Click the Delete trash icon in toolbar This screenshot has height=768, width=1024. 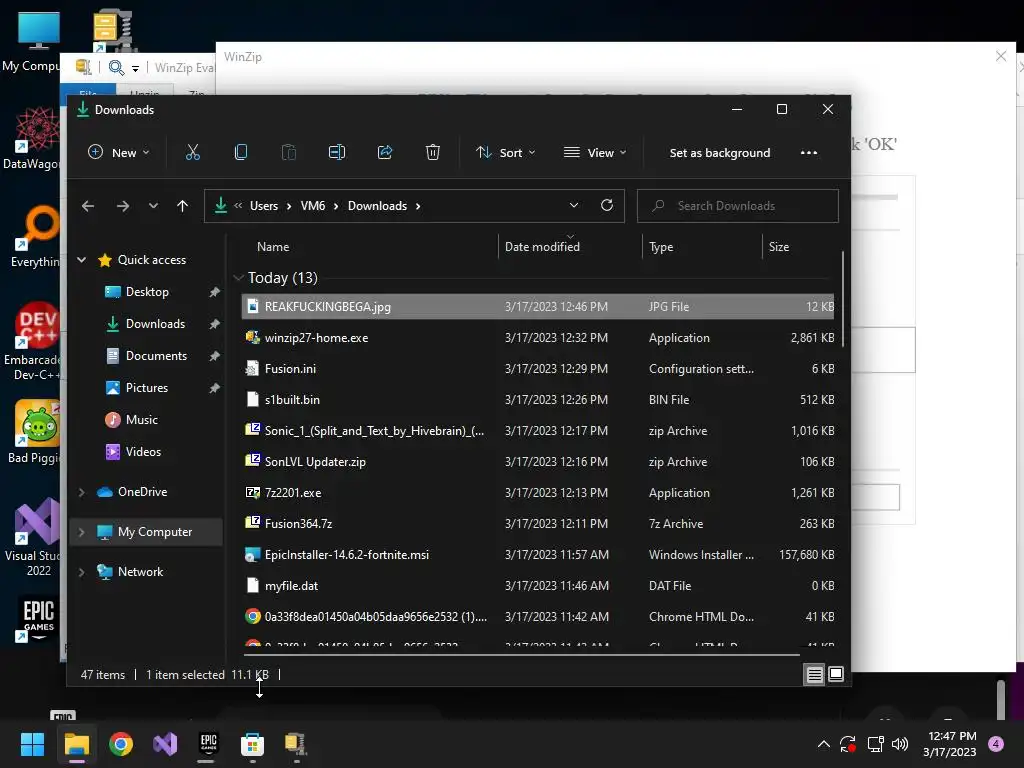click(x=432, y=153)
